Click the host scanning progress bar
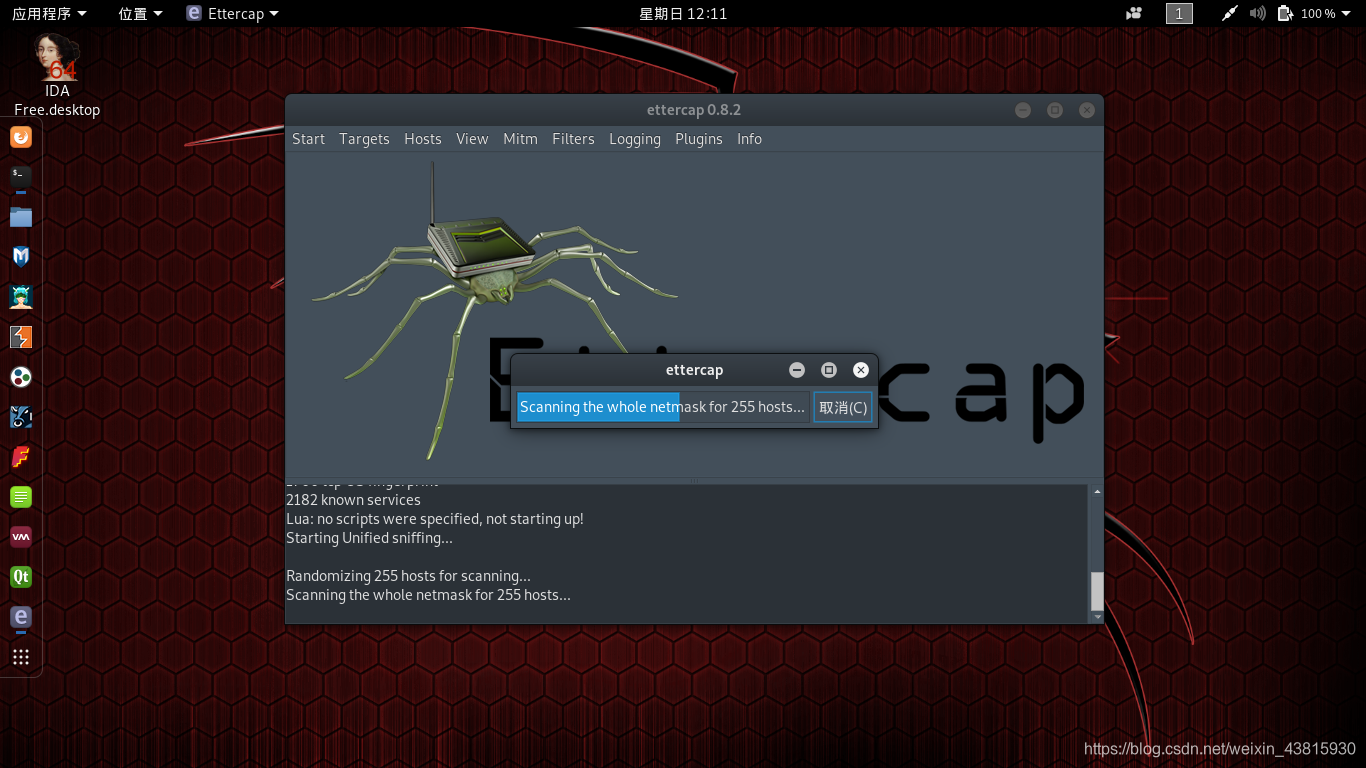1366x768 pixels. (x=663, y=407)
